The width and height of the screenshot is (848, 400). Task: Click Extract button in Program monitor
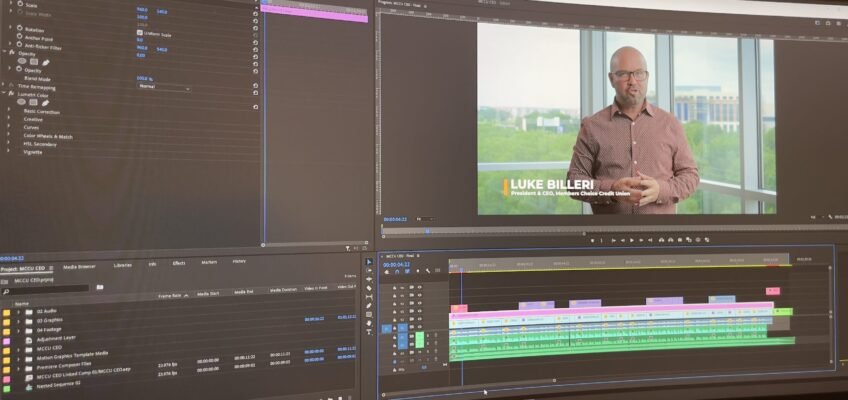coord(671,240)
